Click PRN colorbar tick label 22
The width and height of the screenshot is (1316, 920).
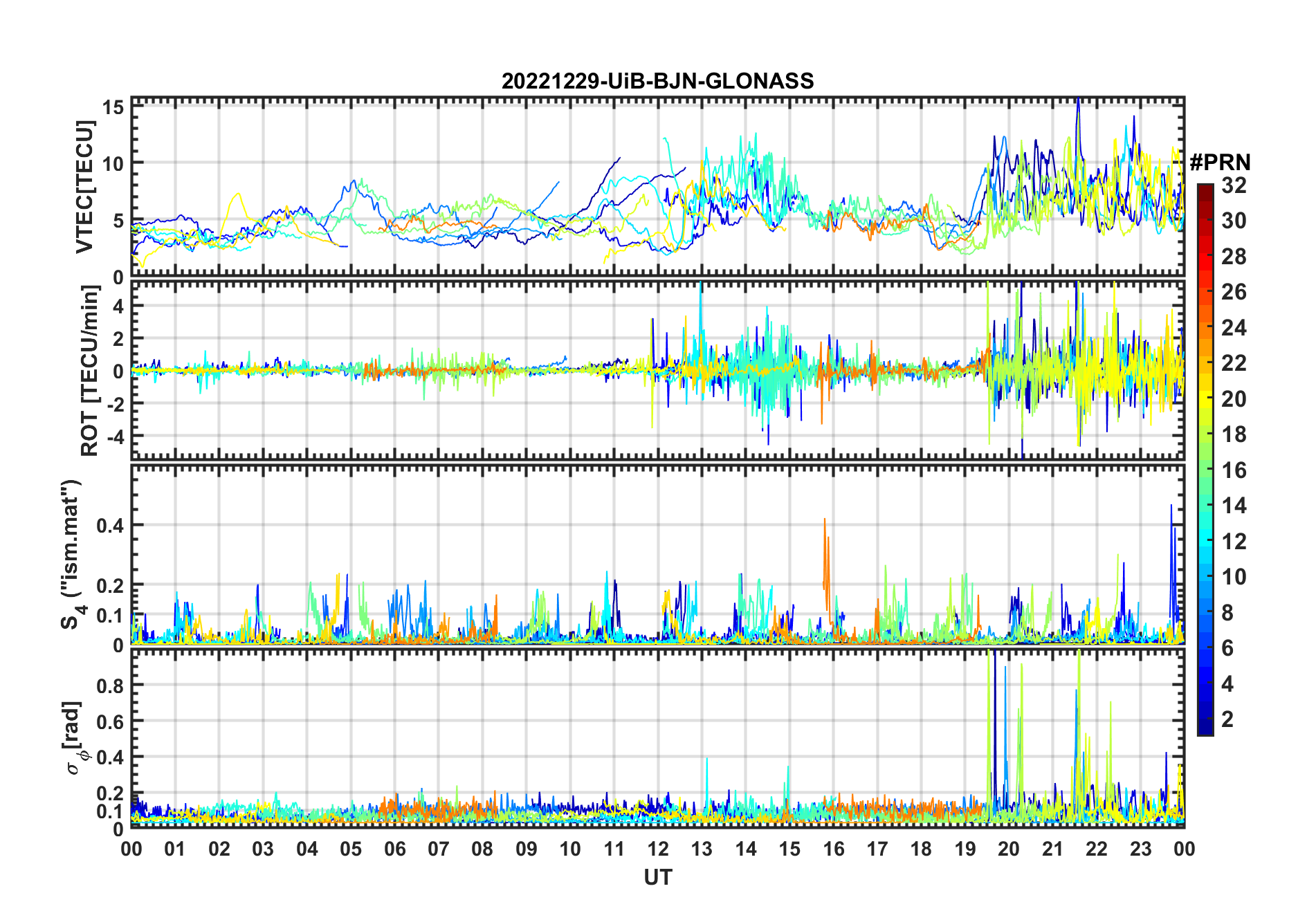1234,362
